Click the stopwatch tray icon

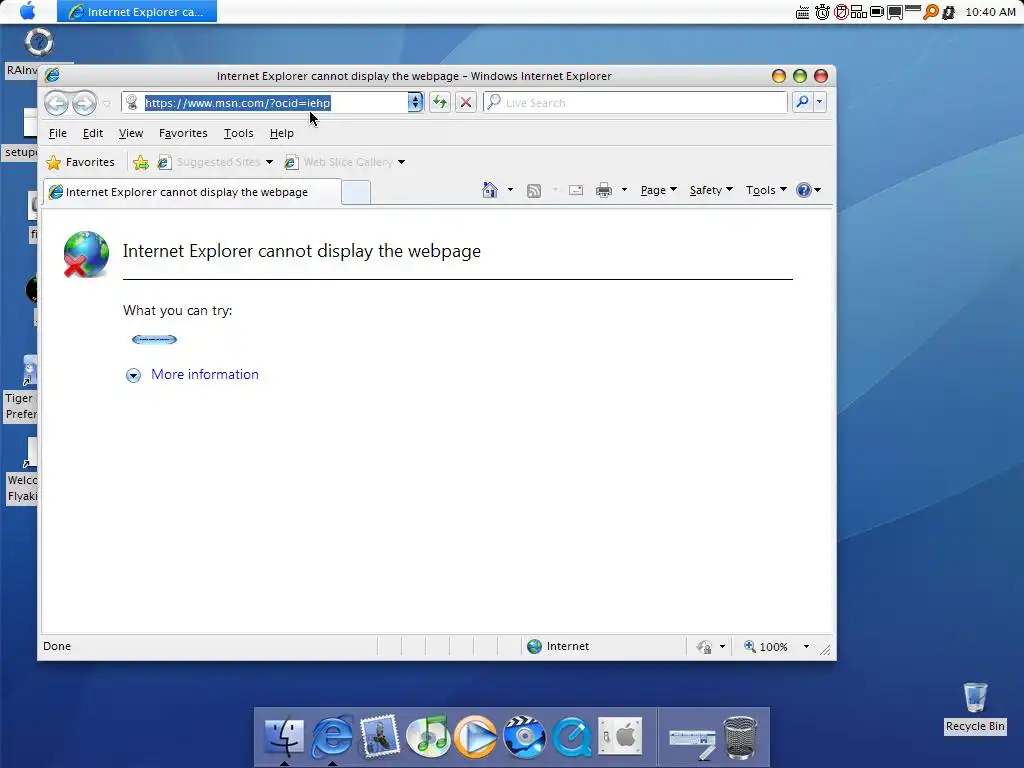point(822,12)
